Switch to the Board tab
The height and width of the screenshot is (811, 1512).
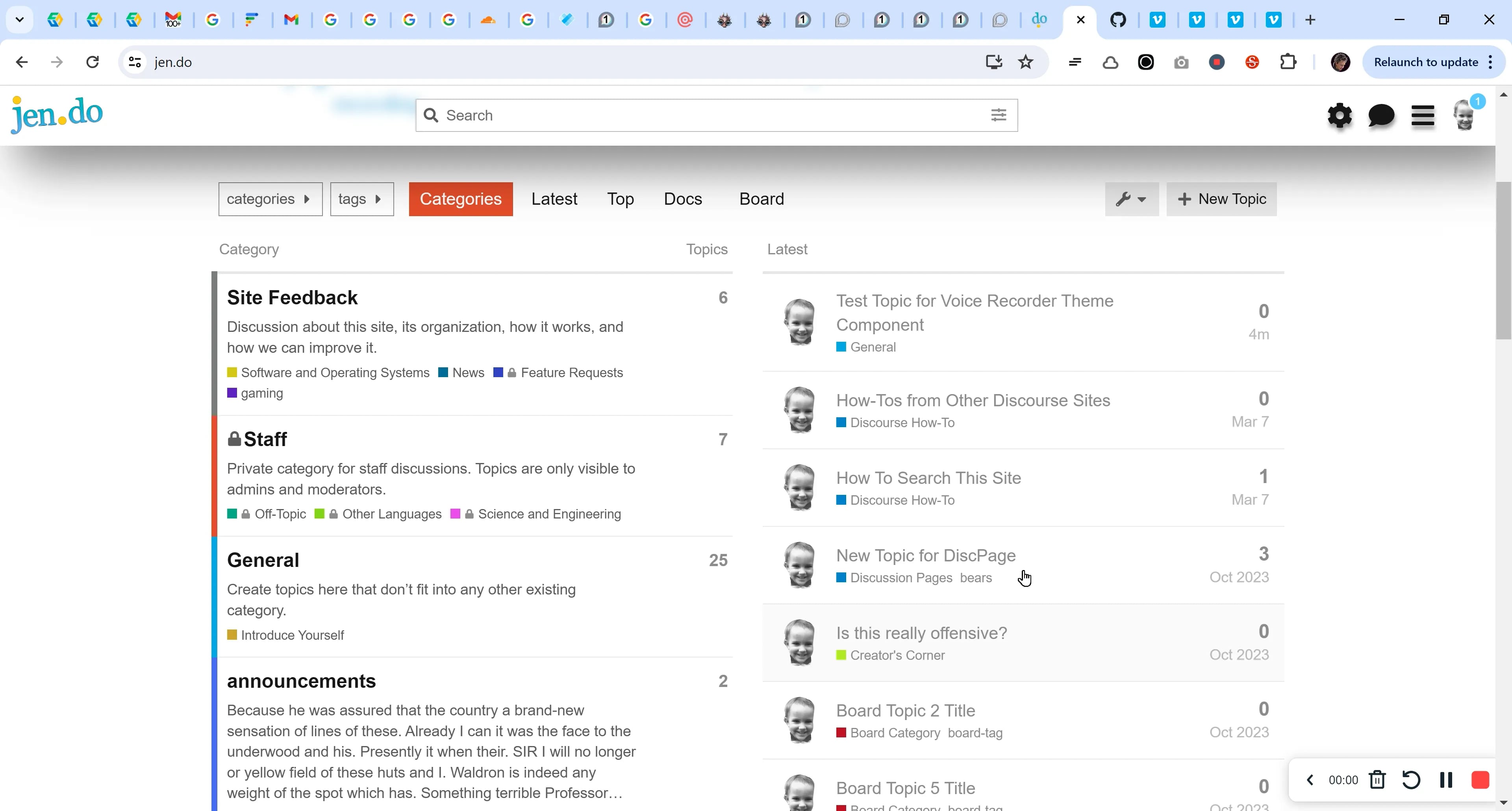(761, 199)
